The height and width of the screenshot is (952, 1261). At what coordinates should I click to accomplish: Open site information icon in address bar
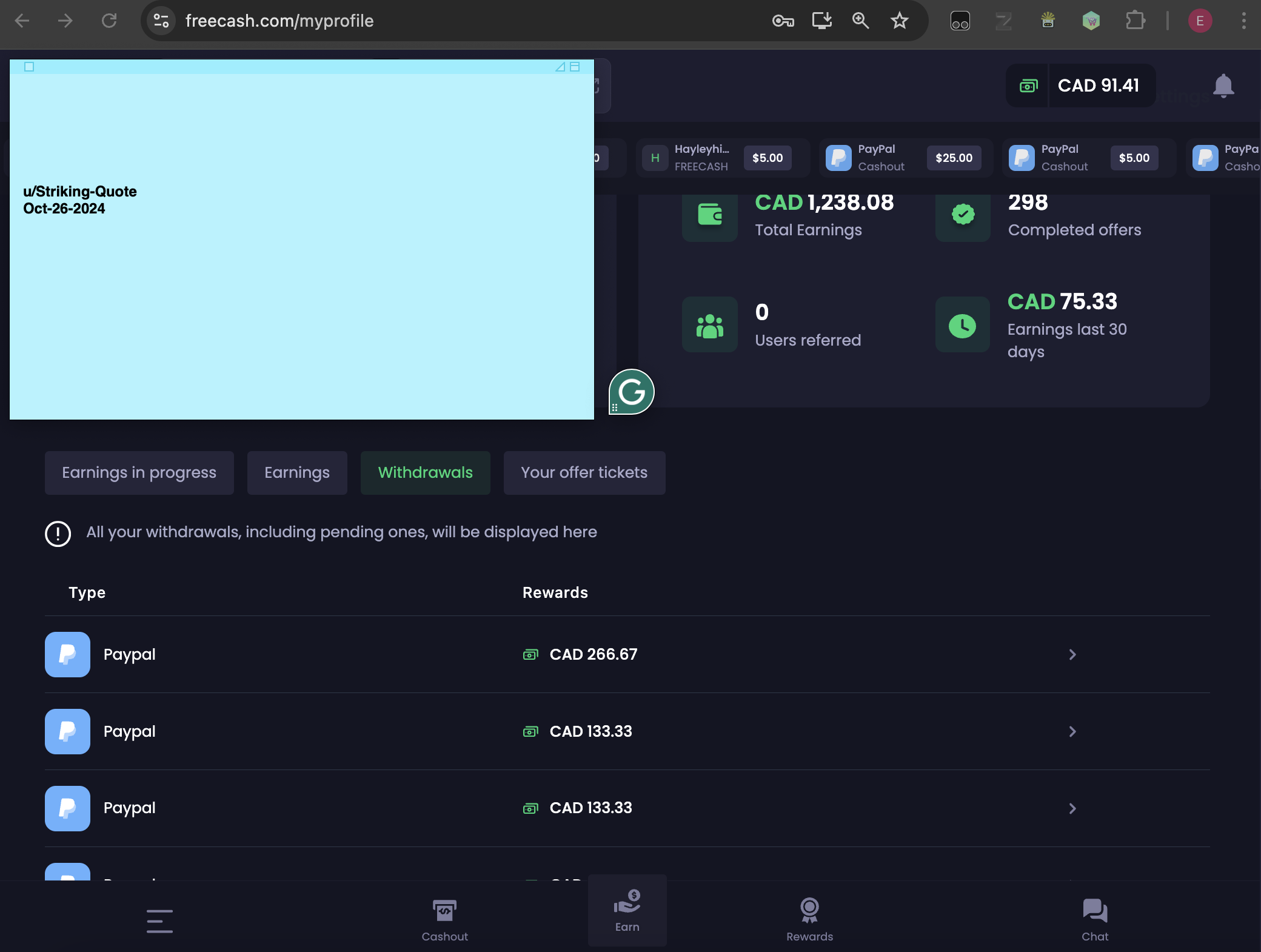coord(161,21)
